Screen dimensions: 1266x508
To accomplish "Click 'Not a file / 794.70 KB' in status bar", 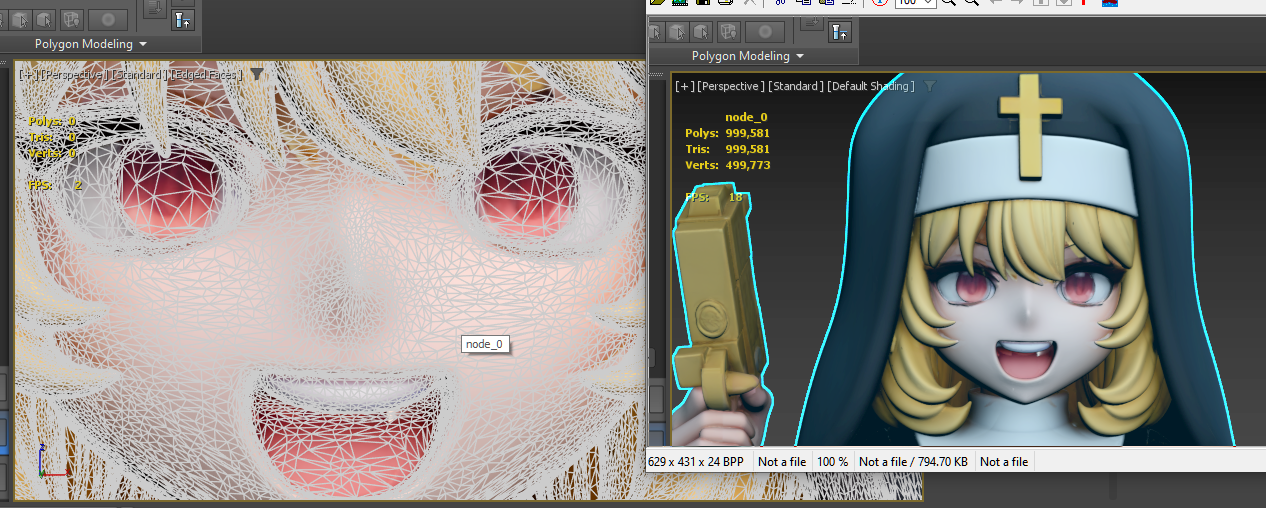I will coord(913,462).
